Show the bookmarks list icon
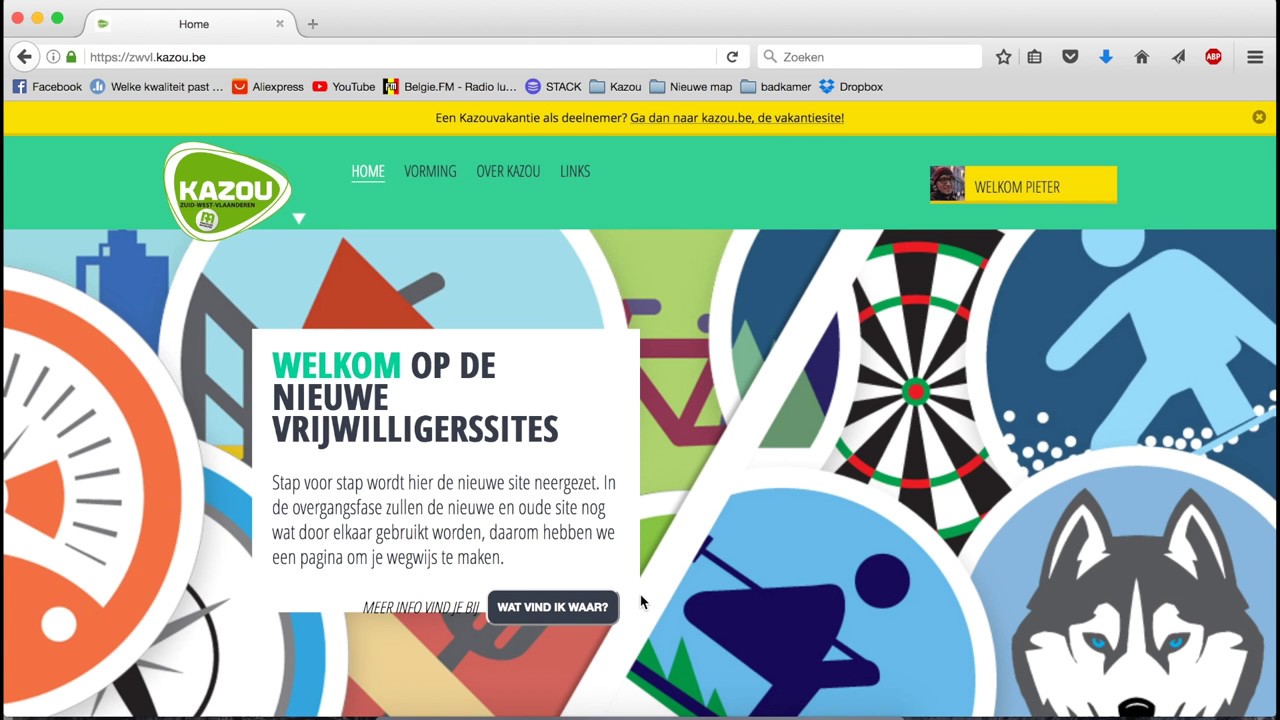The image size is (1280, 720). point(1035,57)
